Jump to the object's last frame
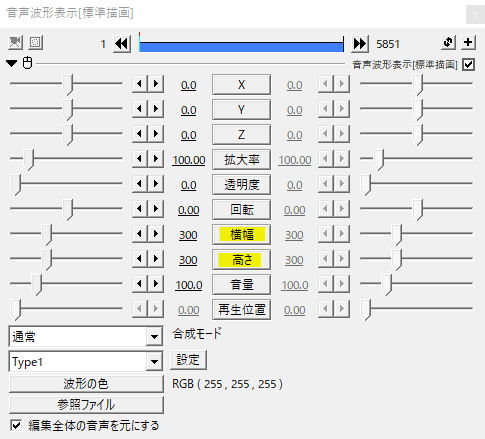This screenshot has height=439, width=485. (x=360, y=44)
